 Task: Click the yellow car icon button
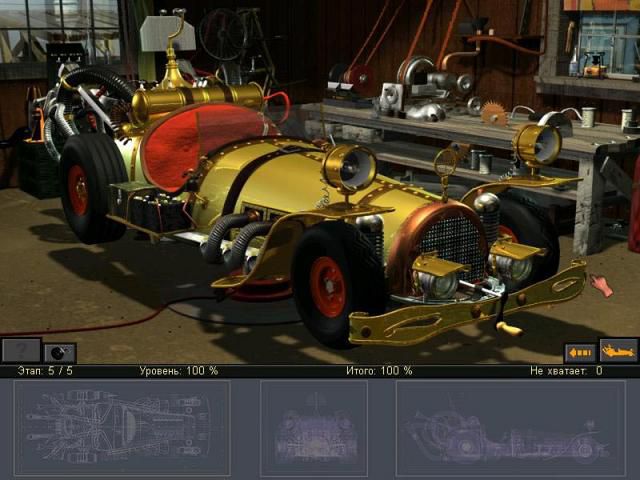[x=618, y=351]
